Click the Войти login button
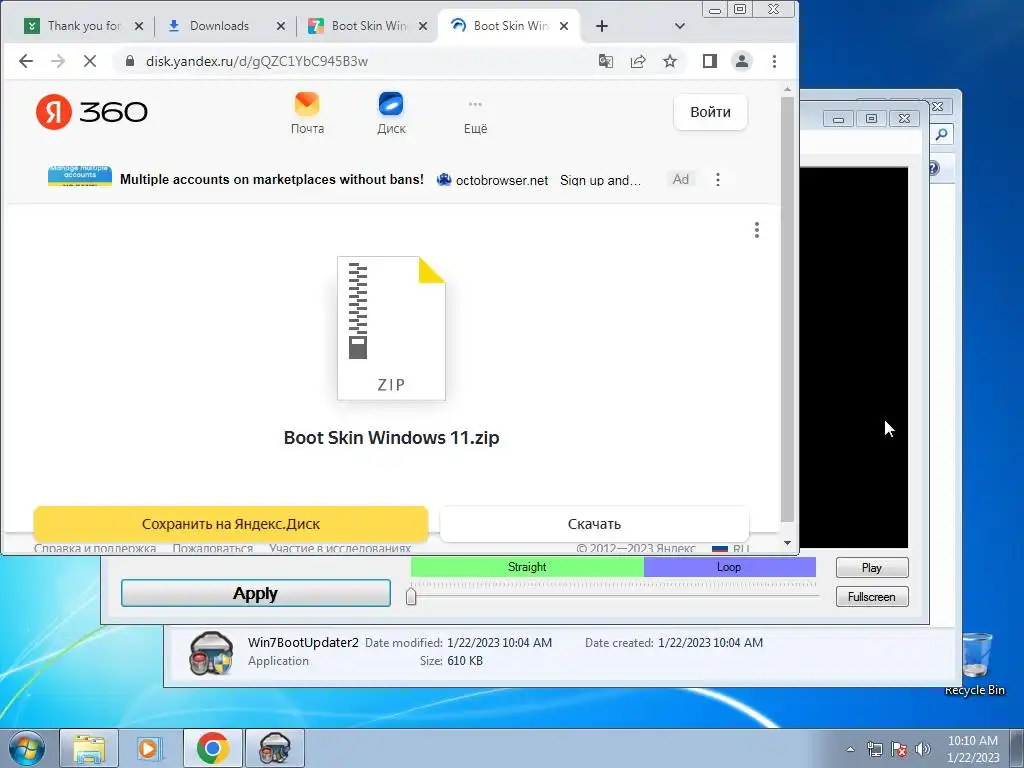 (x=711, y=112)
